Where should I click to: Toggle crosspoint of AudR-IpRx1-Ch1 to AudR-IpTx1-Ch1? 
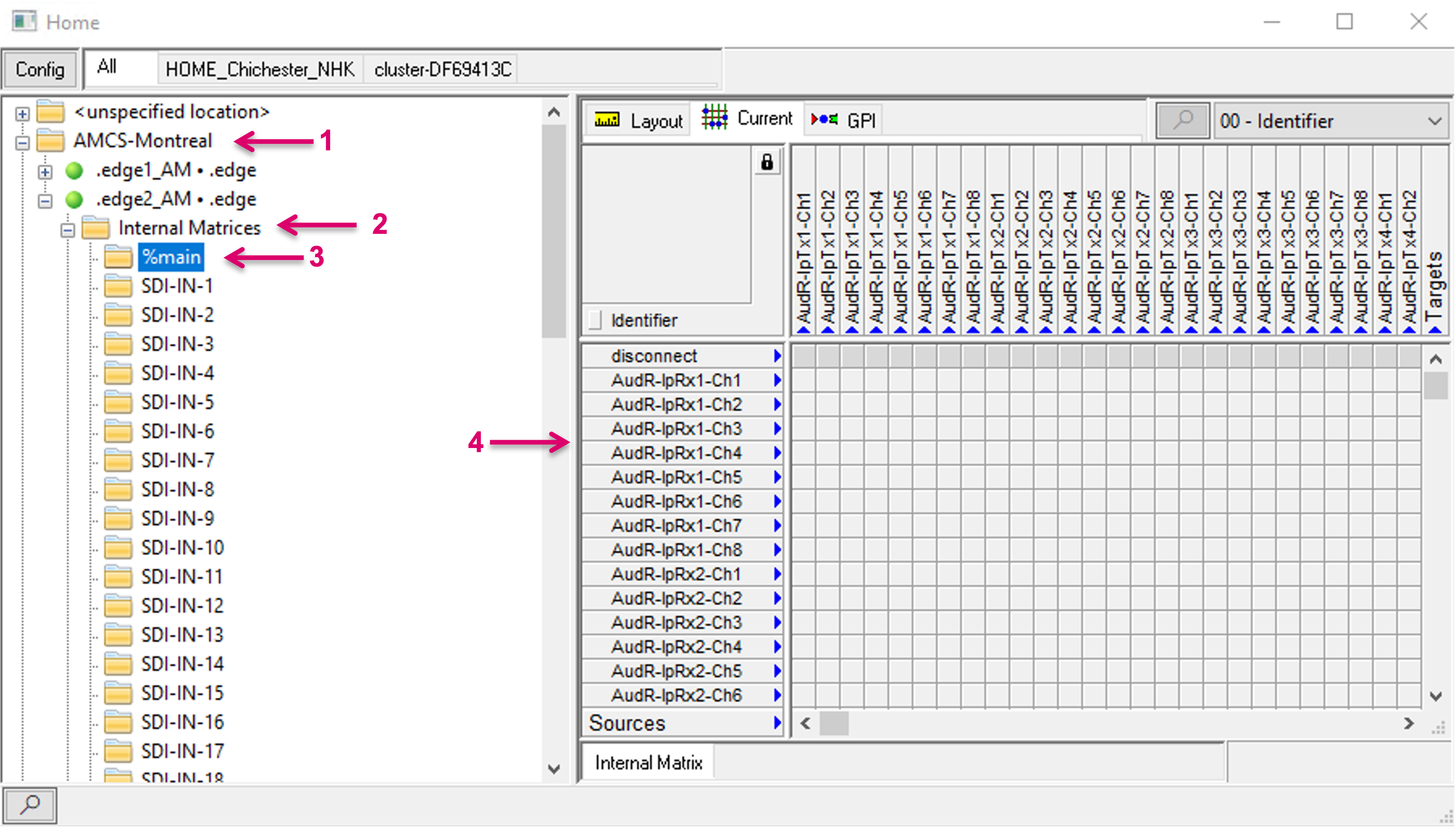pos(803,380)
